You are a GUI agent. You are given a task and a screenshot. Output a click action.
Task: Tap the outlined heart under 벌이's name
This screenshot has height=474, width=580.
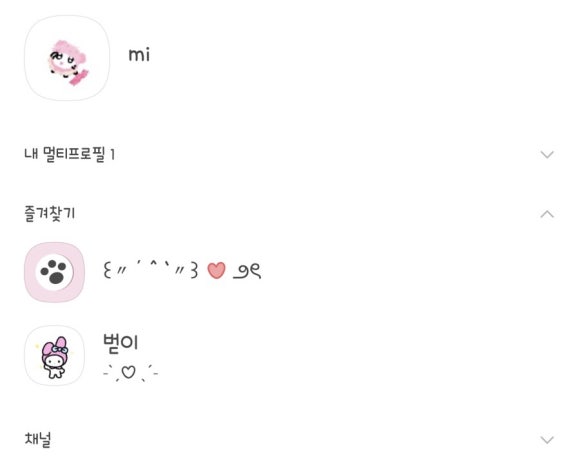(x=128, y=372)
